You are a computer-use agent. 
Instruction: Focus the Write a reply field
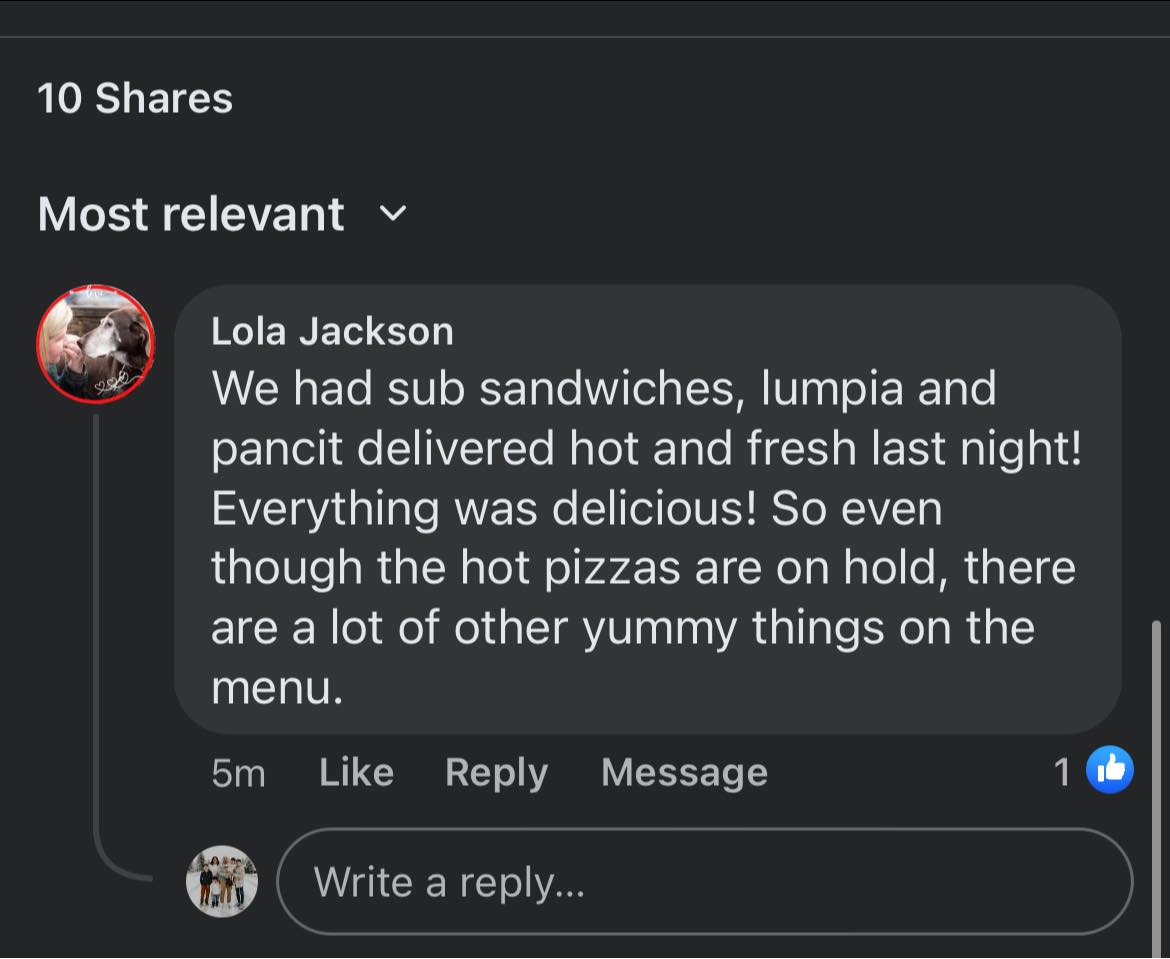pos(704,881)
